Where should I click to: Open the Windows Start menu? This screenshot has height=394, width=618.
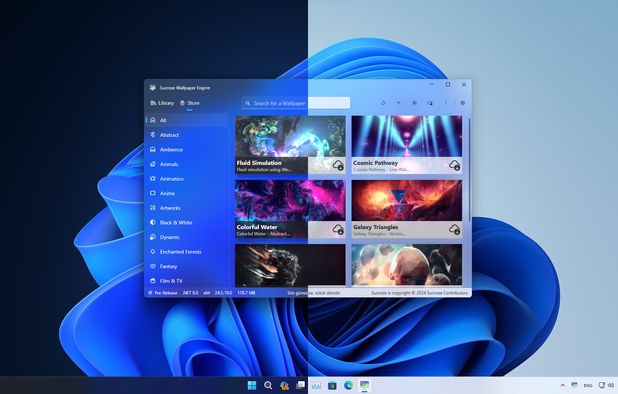point(252,385)
